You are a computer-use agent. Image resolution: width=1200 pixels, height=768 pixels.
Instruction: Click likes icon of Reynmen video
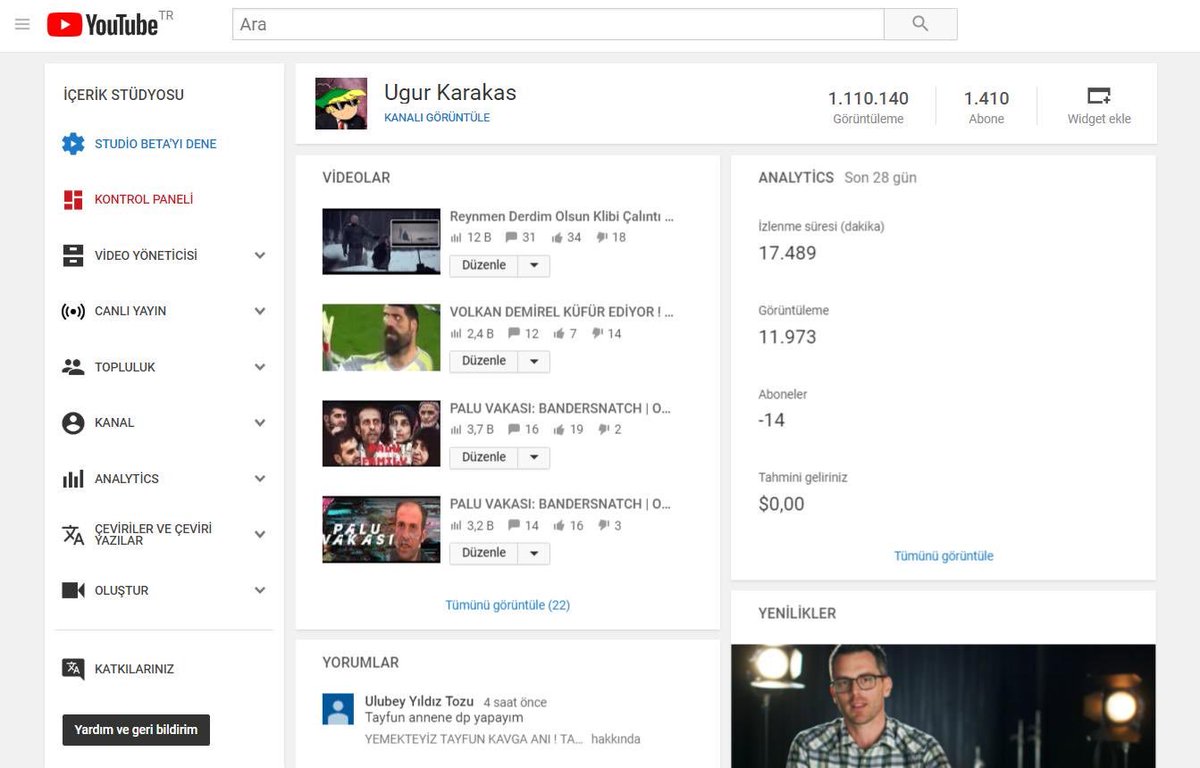(x=557, y=238)
